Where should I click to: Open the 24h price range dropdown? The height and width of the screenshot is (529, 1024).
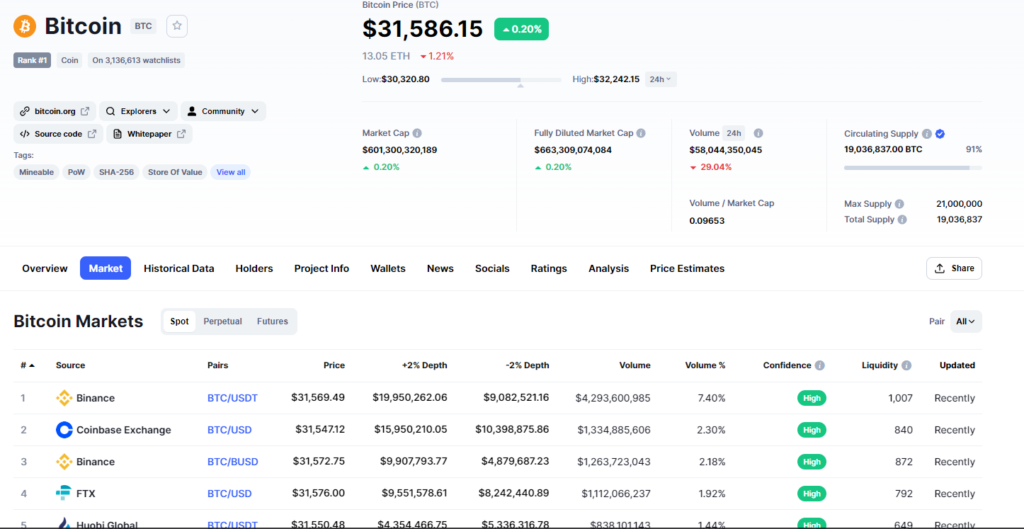661,79
